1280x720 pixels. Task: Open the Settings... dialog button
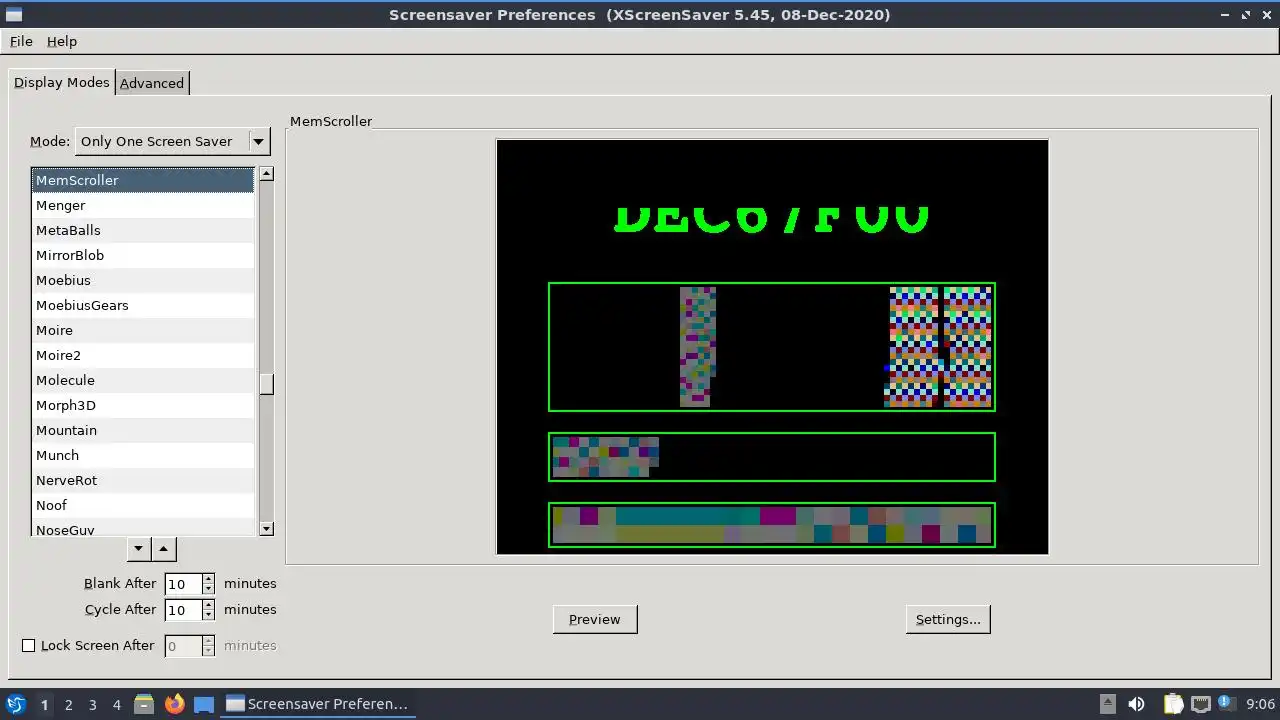pyautogui.click(x=948, y=619)
